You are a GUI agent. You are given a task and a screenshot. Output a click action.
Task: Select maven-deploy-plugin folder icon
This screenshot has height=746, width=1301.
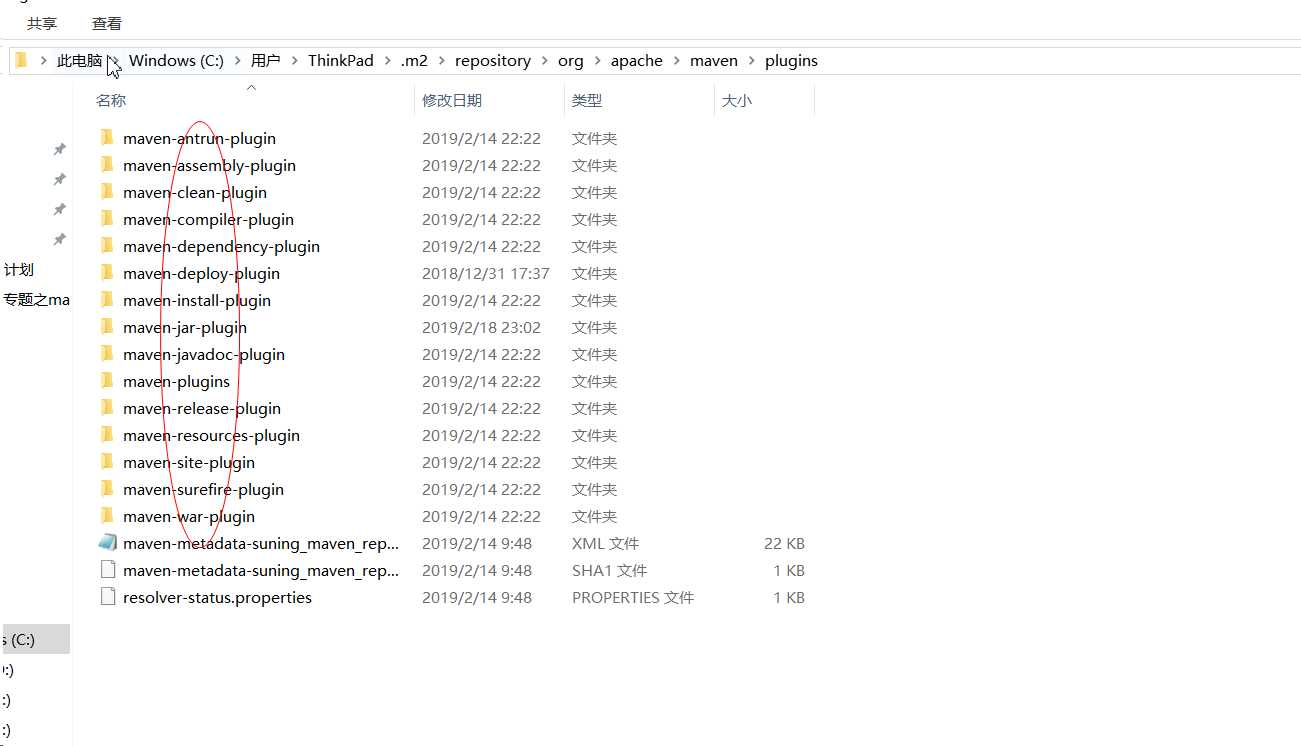[x=108, y=273]
